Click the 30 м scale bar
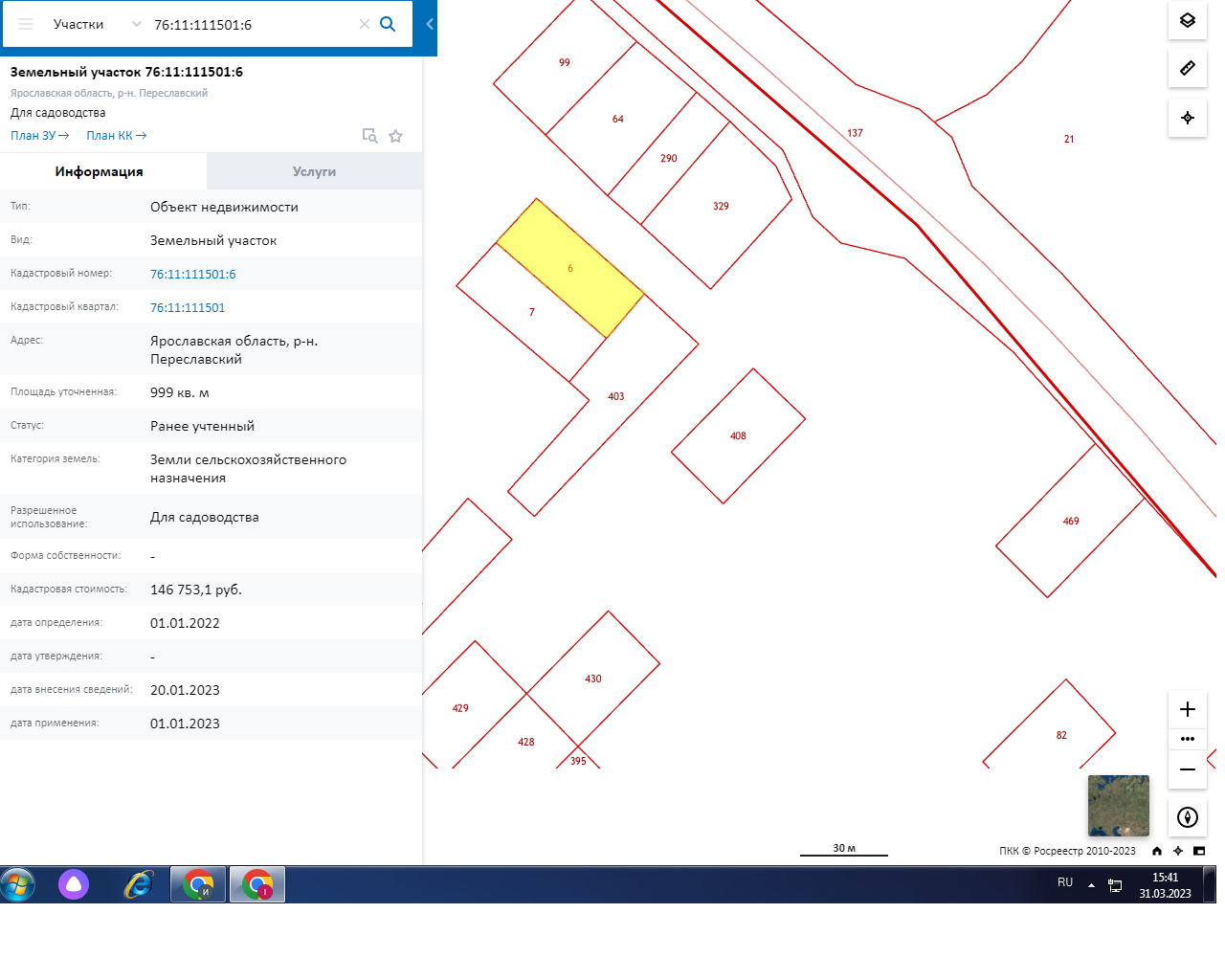This screenshot has width=1225, height=980. pyautogui.click(x=844, y=850)
